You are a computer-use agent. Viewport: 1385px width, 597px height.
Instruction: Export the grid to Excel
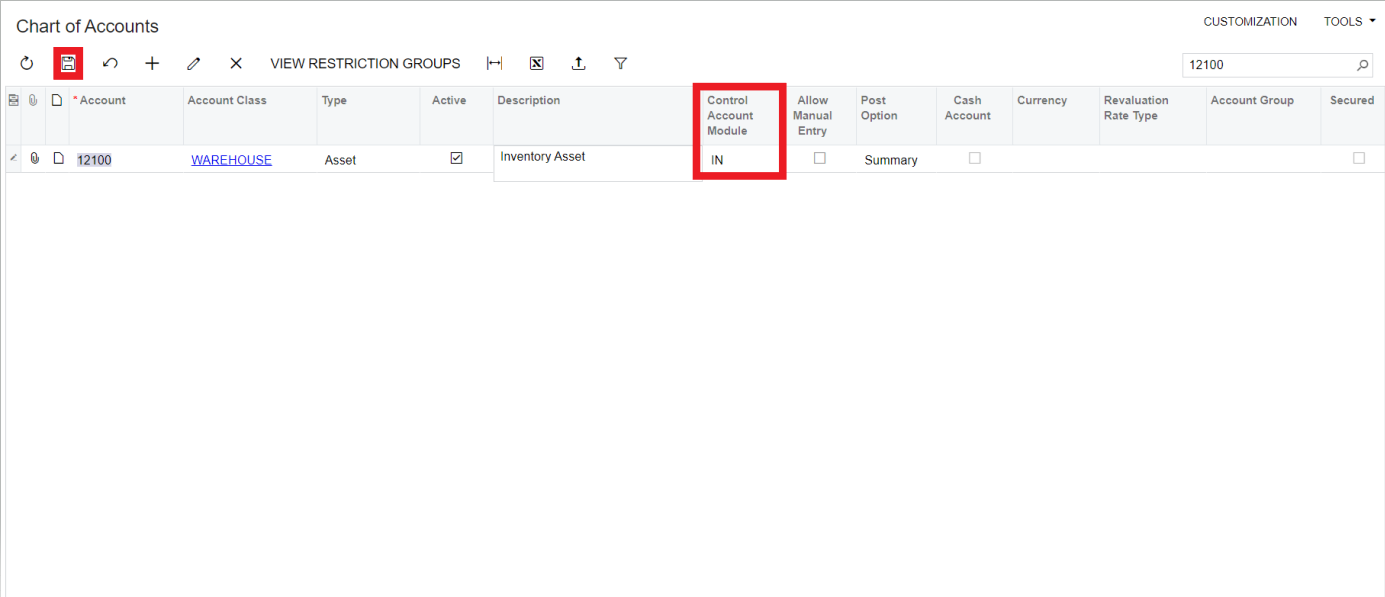point(536,63)
